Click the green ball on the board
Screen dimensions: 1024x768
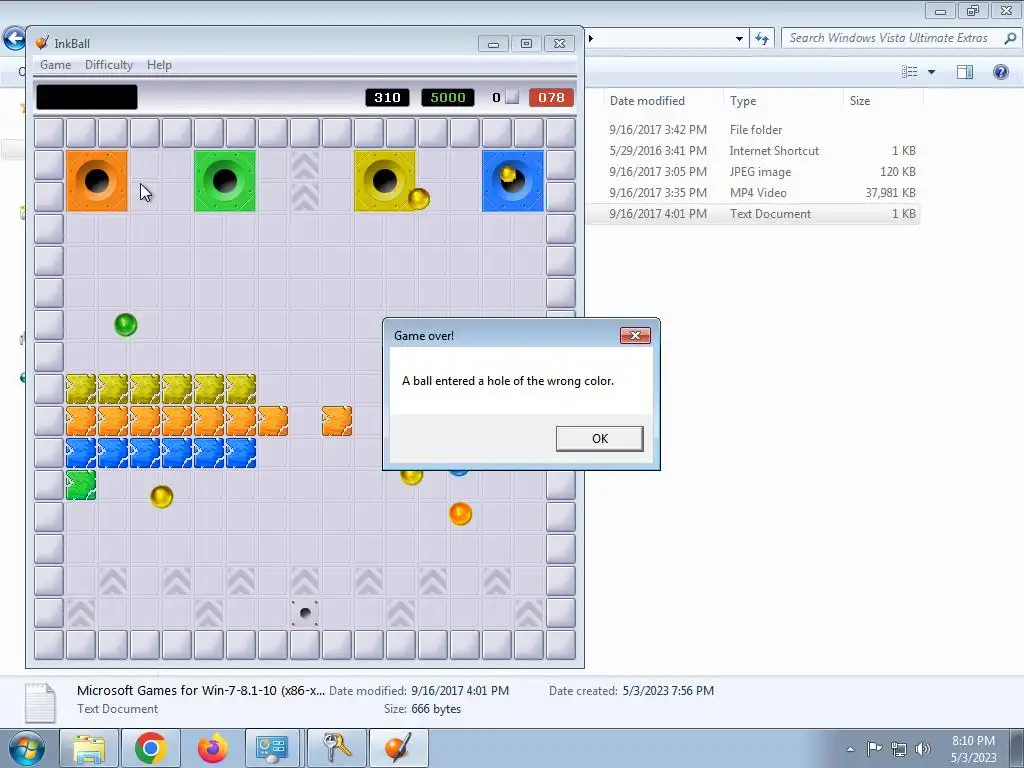click(125, 325)
